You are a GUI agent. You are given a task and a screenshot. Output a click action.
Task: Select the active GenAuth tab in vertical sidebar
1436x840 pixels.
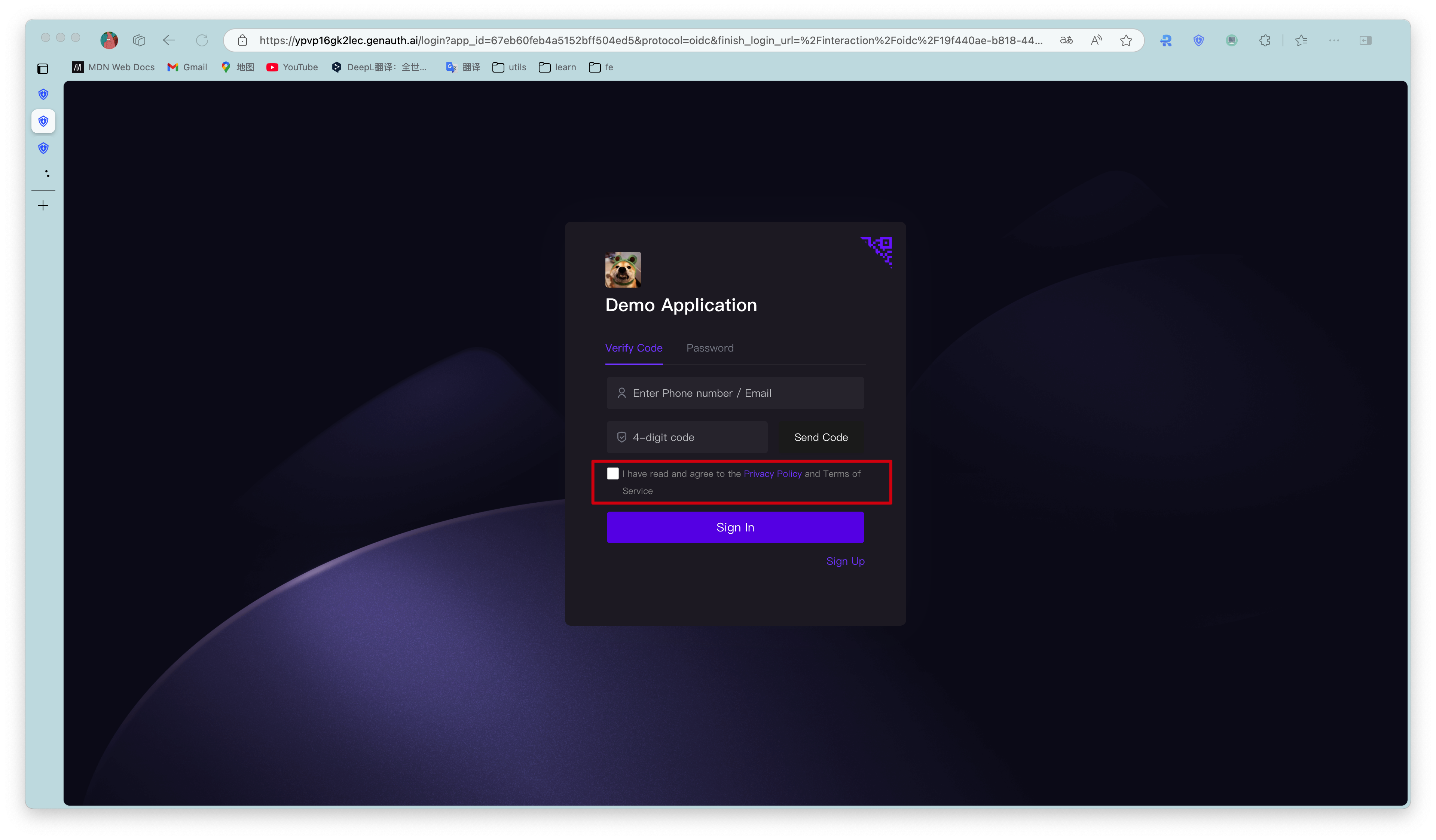pyautogui.click(x=43, y=121)
